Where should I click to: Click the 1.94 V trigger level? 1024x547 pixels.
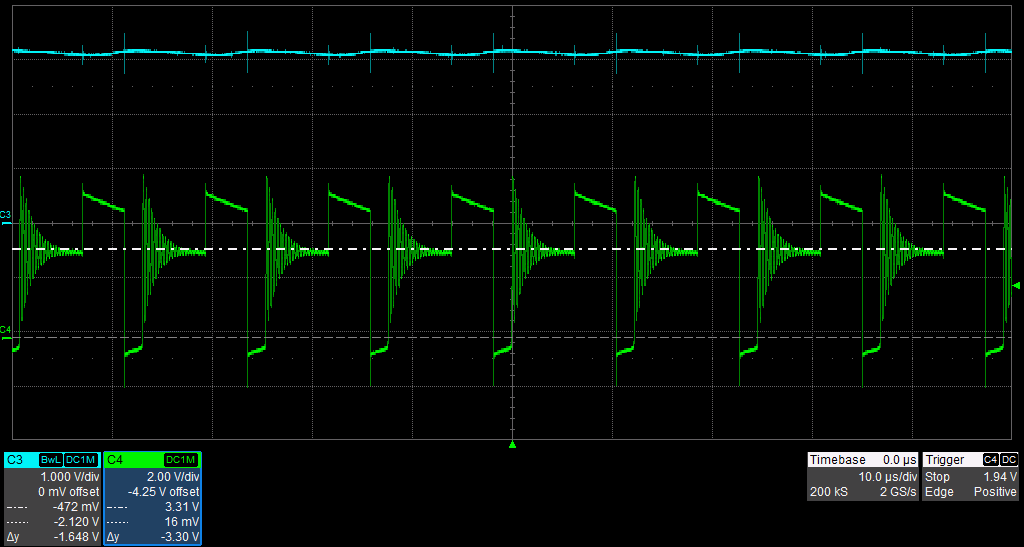pyautogui.click(x=1000, y=477)
